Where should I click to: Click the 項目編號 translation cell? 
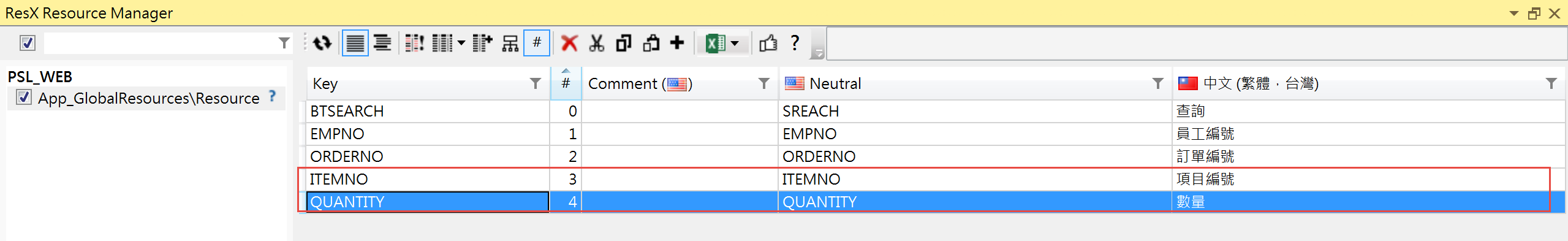tap(1369, 180)
